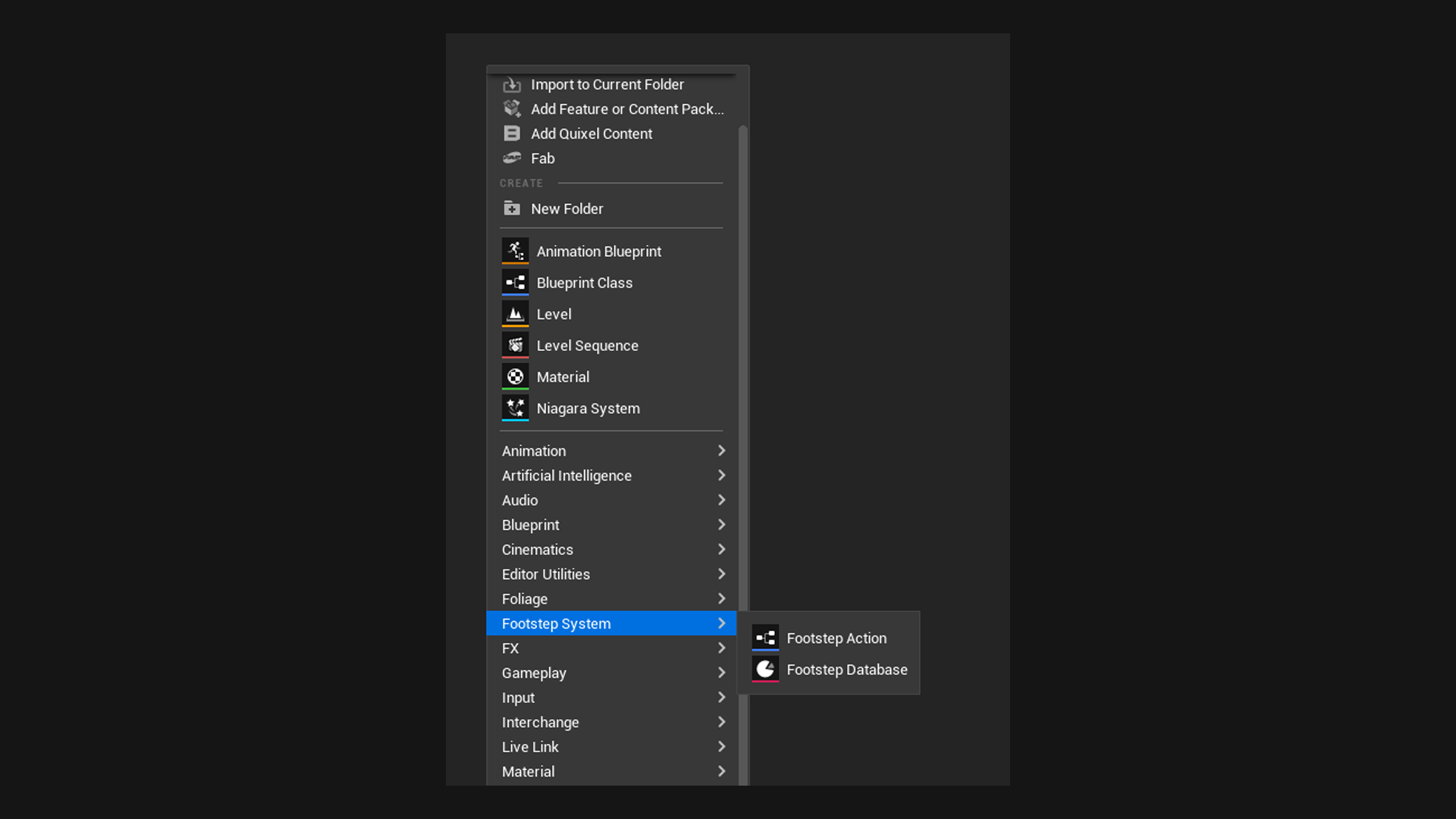
Task: Open the Input category
Action: pyautogui.click(x=611, y=698)
